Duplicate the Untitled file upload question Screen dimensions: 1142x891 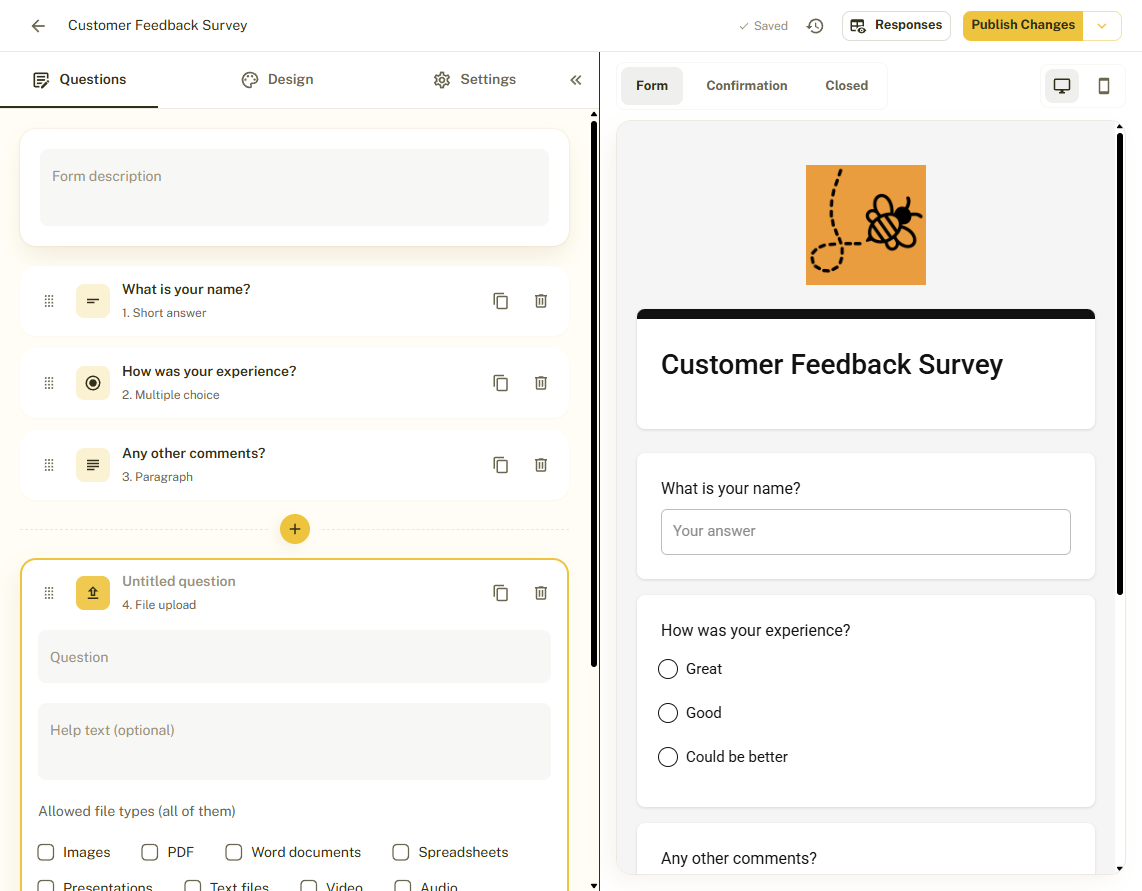tap(500, 593)
